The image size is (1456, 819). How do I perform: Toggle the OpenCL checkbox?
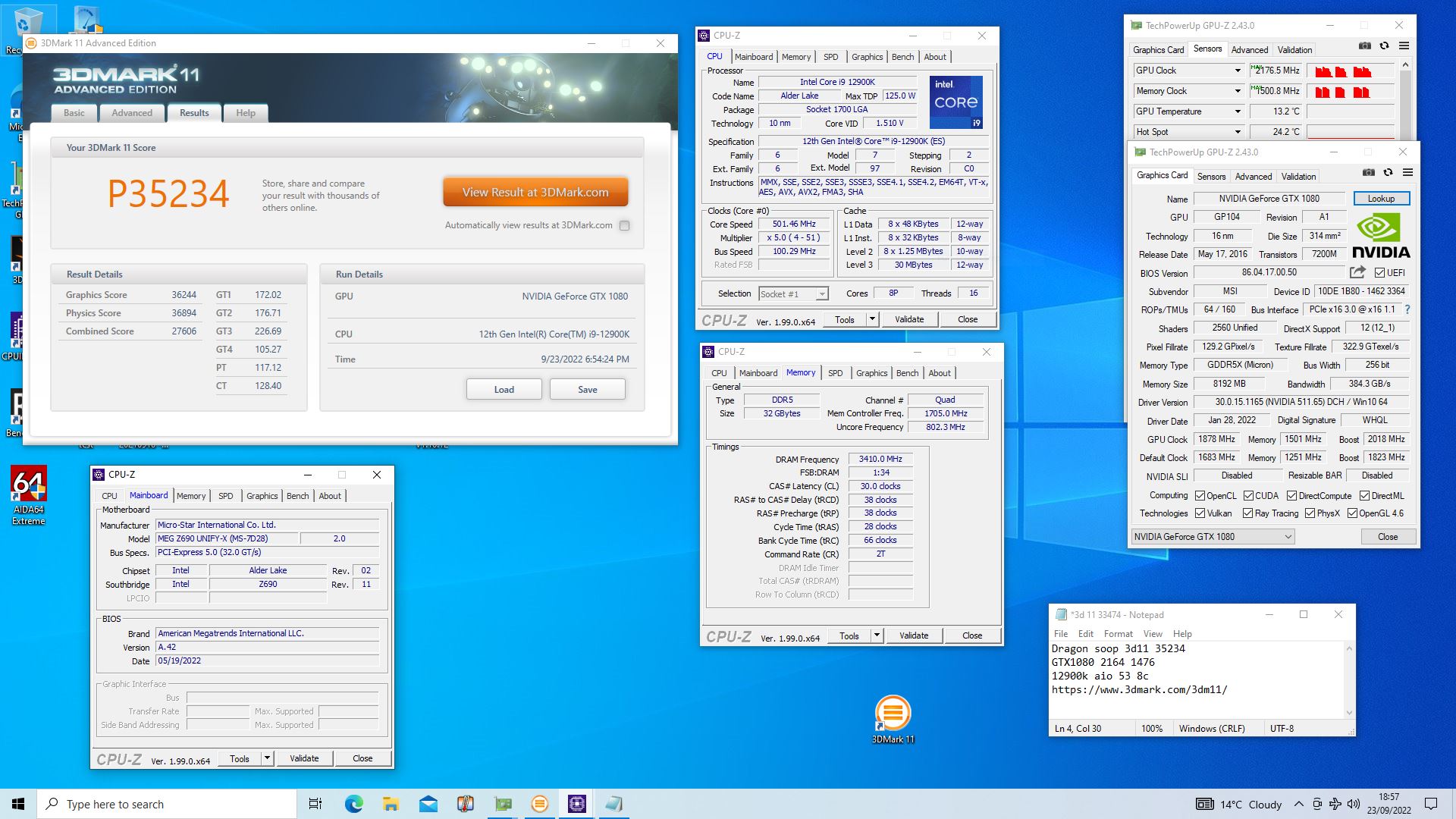point(1200,496)
